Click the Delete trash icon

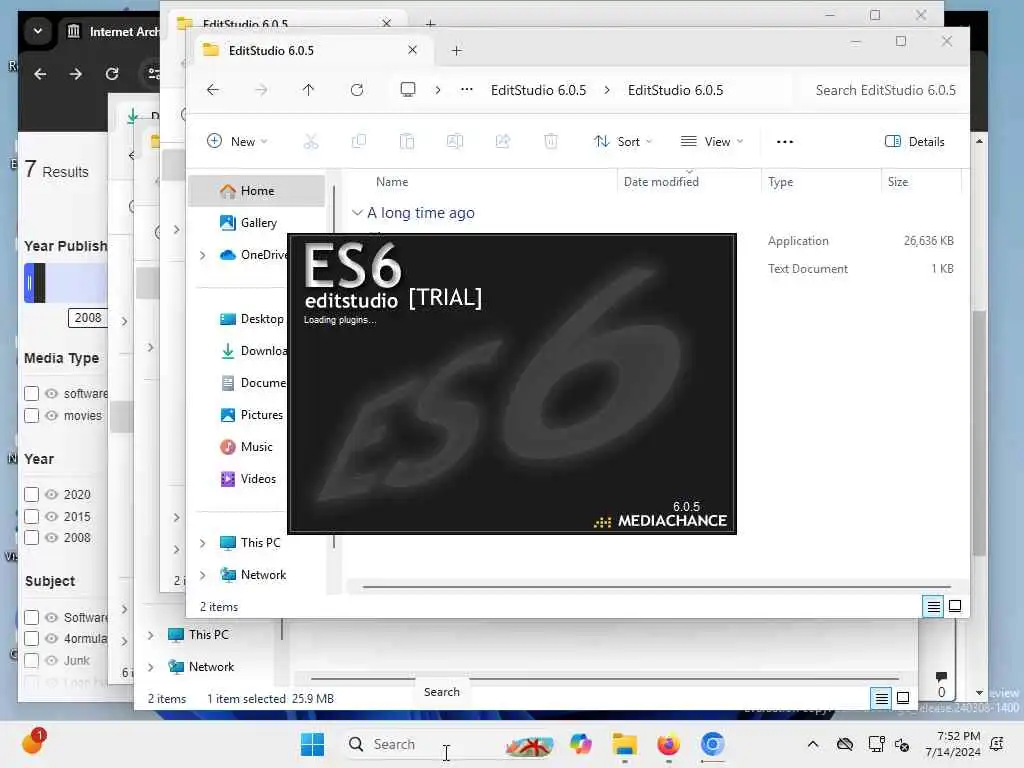point(551,142)
